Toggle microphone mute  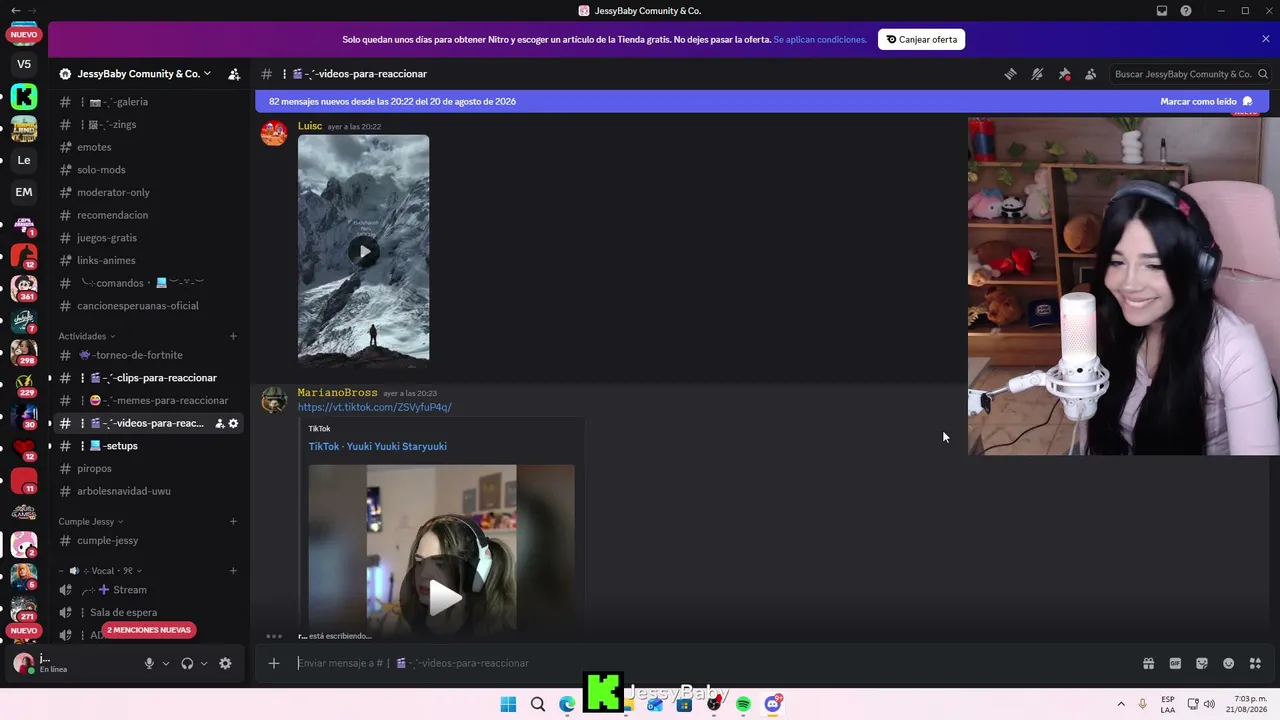(149, 663)
